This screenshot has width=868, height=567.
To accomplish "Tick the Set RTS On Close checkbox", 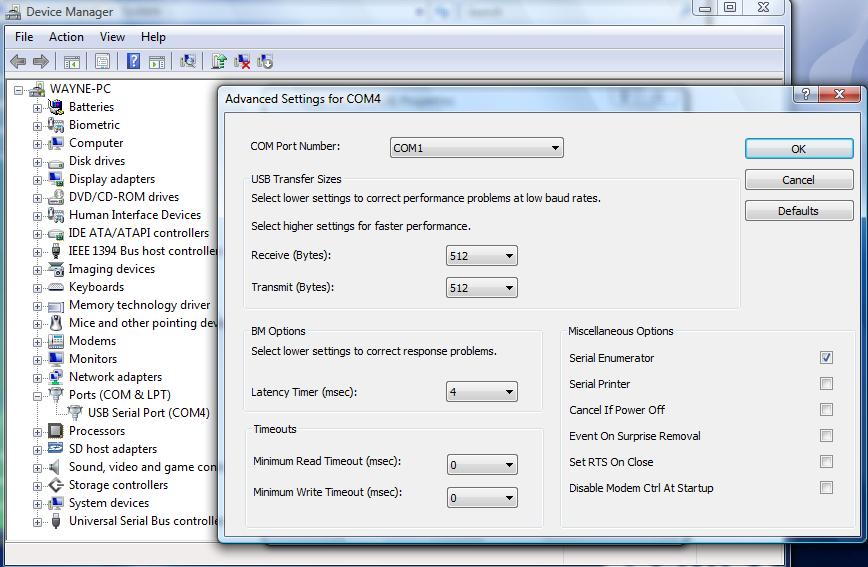I will [x=826, y=462].
